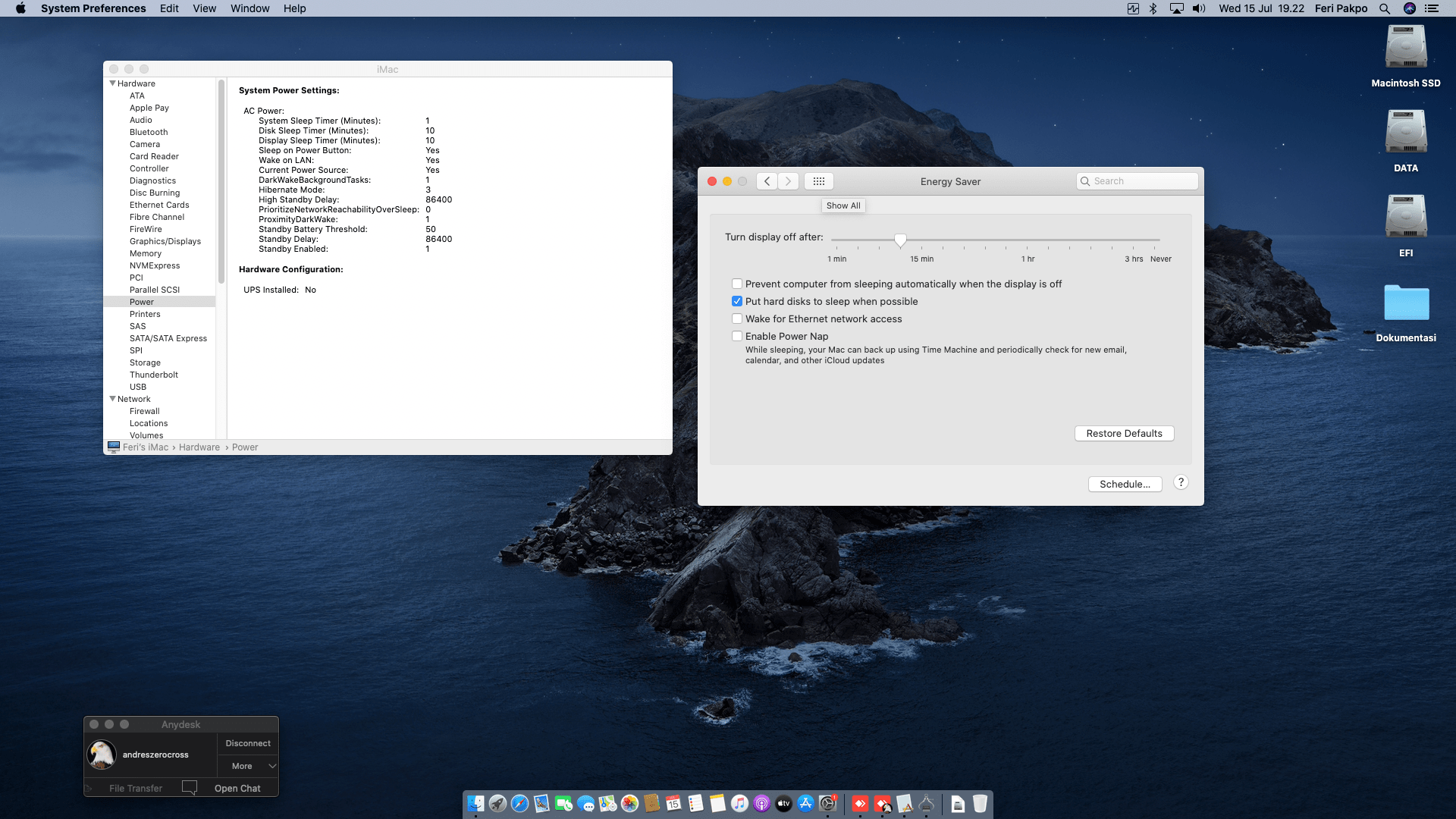This screenshot has height=819, width=1456.
Task: Click the display off timer slider handle
Action: tap(900, 240)
